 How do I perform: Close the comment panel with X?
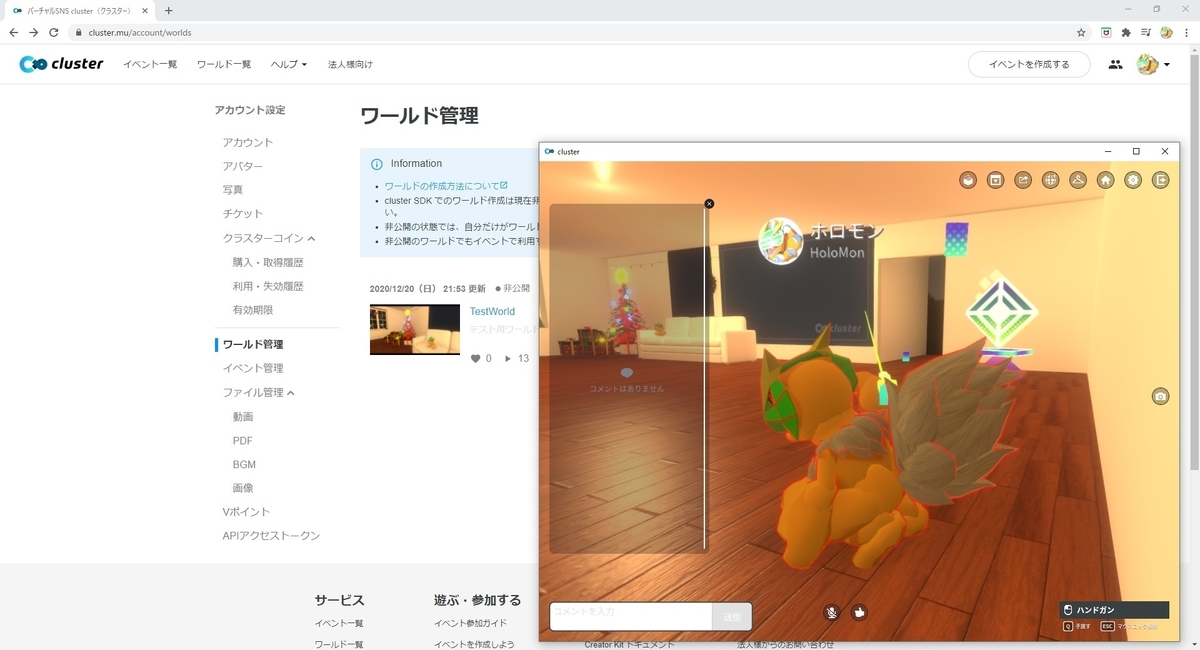[x=709, y=204]
